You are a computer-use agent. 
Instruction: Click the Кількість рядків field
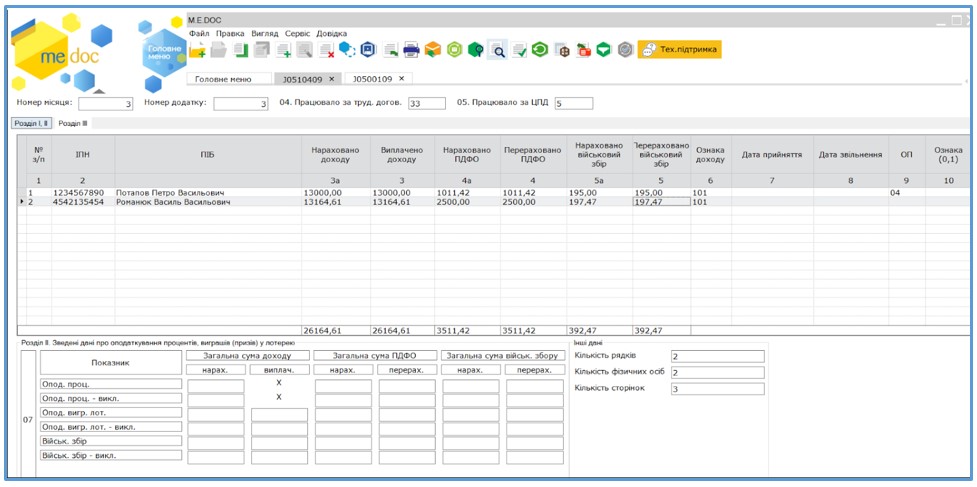717,356
